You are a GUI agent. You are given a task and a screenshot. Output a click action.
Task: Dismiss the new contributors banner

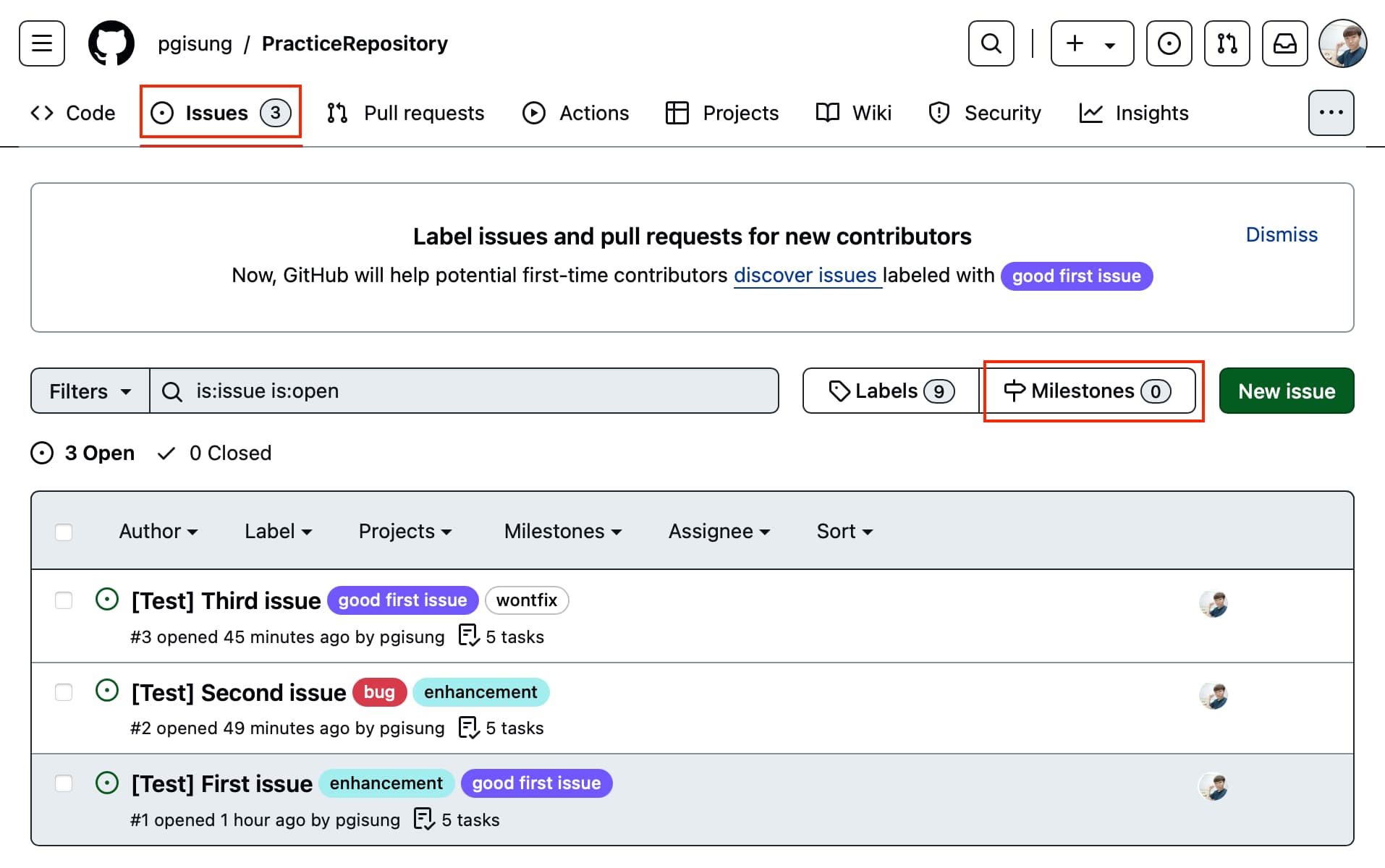pos(1282,234)
